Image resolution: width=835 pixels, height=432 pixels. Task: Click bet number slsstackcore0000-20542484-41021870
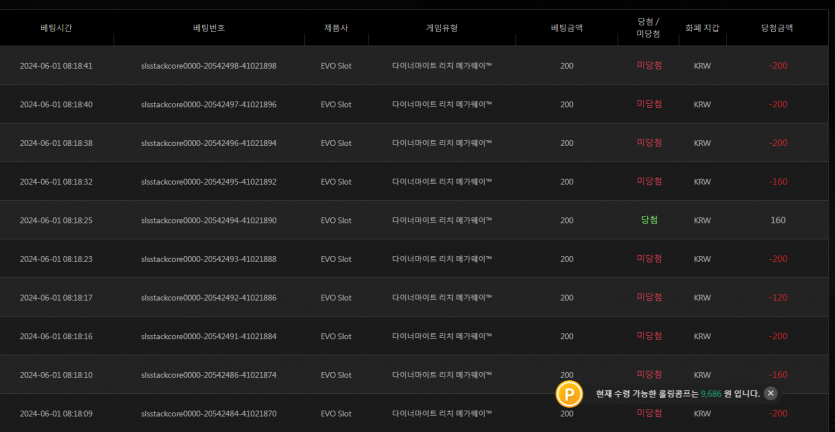pos(209,413)
